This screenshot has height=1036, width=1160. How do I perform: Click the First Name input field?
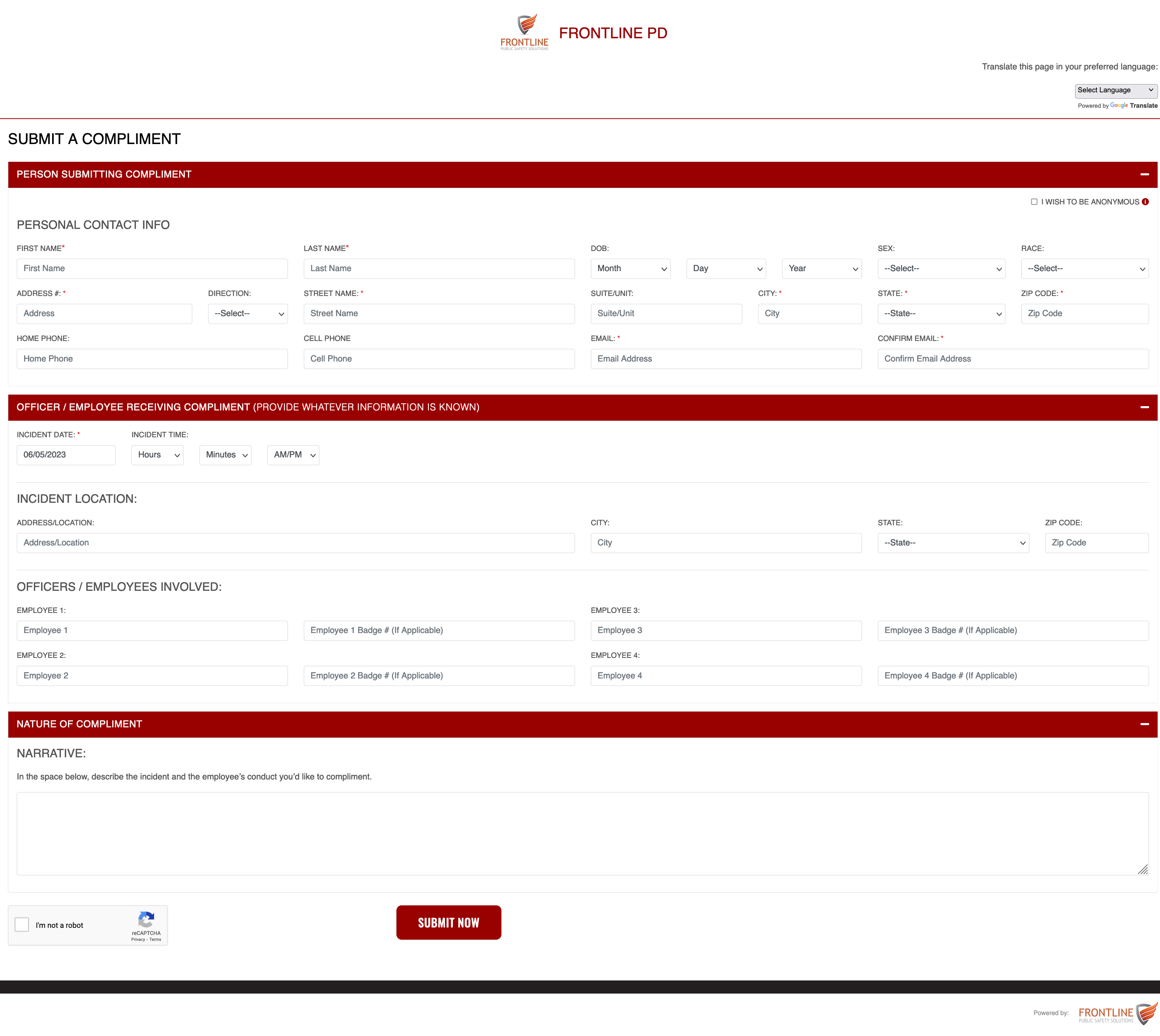152,269
